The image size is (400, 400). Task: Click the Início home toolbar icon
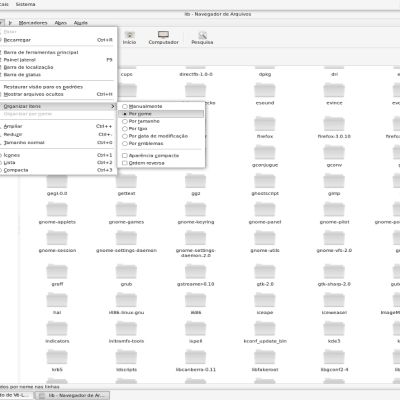click(x=129, y=38)
